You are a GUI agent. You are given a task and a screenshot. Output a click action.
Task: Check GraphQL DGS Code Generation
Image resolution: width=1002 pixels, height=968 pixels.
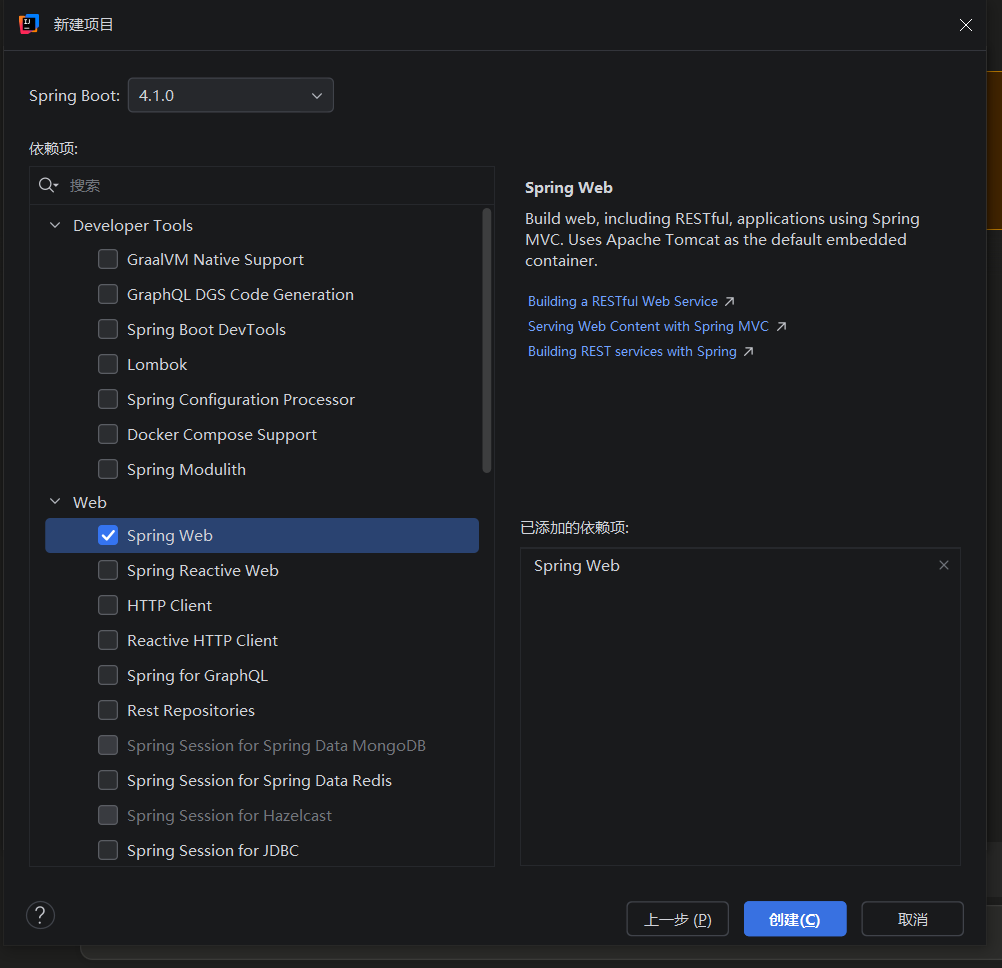[x=108, y=295]
